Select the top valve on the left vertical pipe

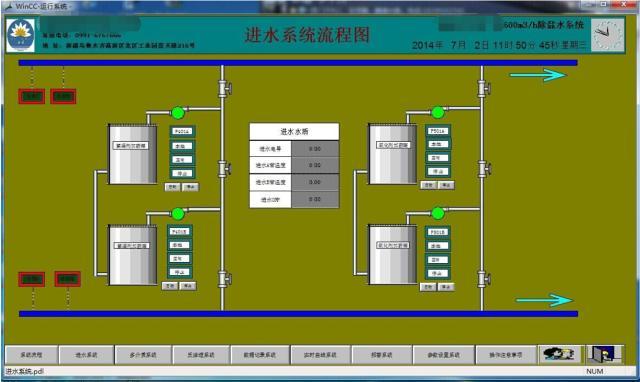224,88
